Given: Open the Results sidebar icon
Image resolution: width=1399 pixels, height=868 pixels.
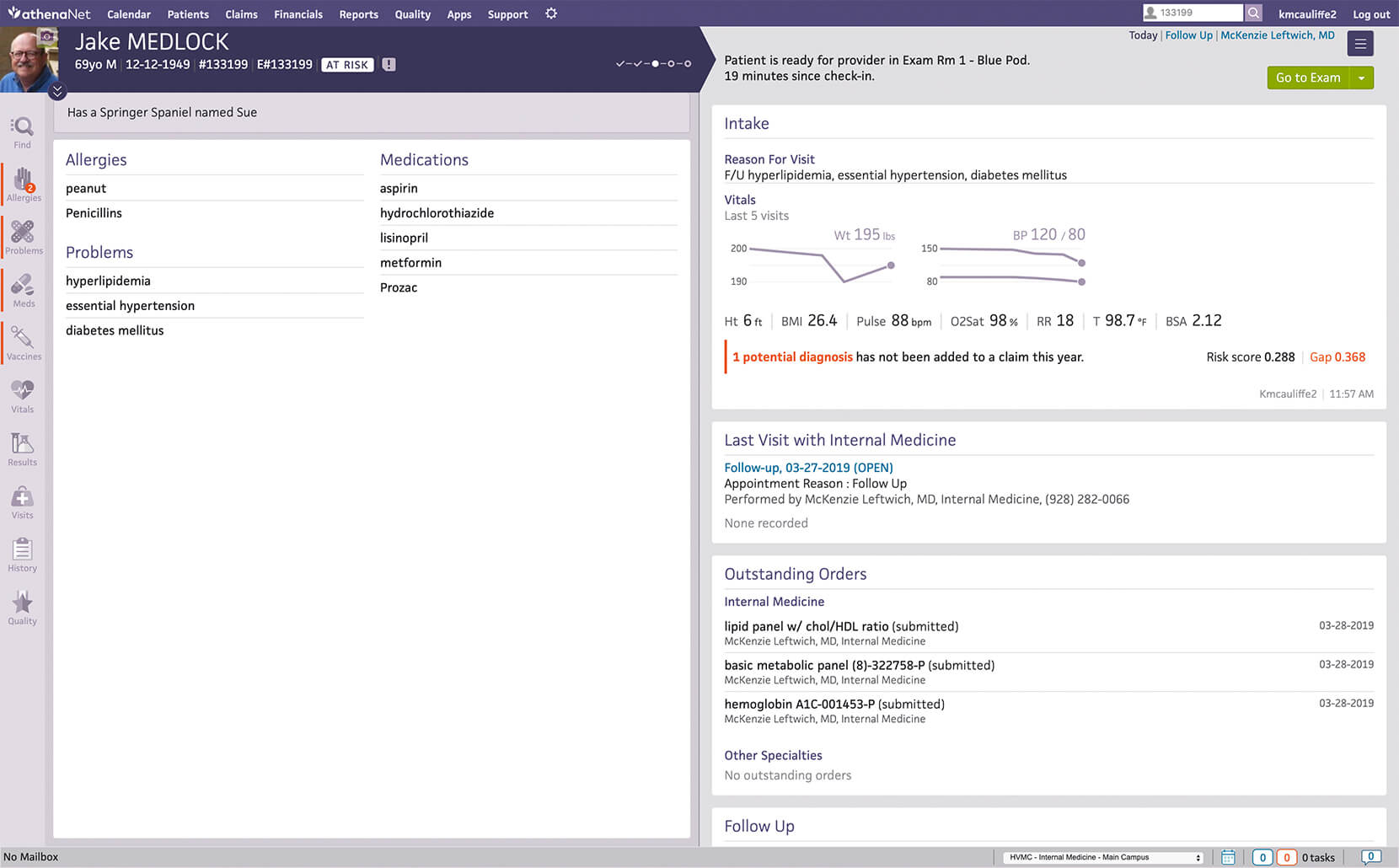Looking at the screenshot, I should point(23,450).
